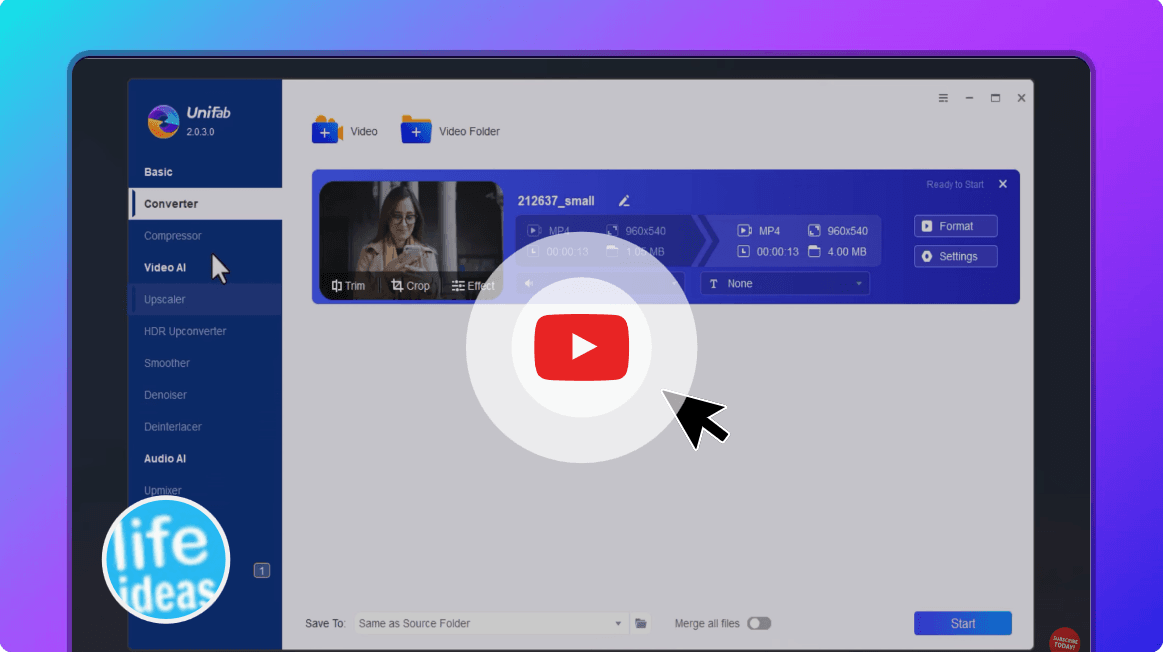Click the output size 4.00 MB
The image size is (1163, 652).
(846, 251)
